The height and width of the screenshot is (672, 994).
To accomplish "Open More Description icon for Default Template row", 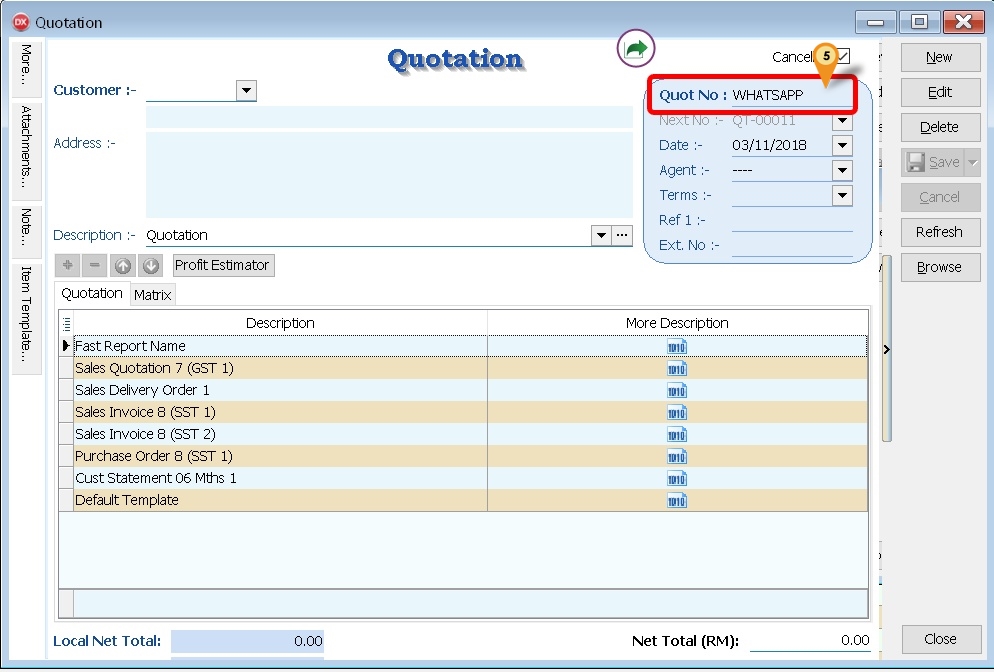I will [677, 501].
